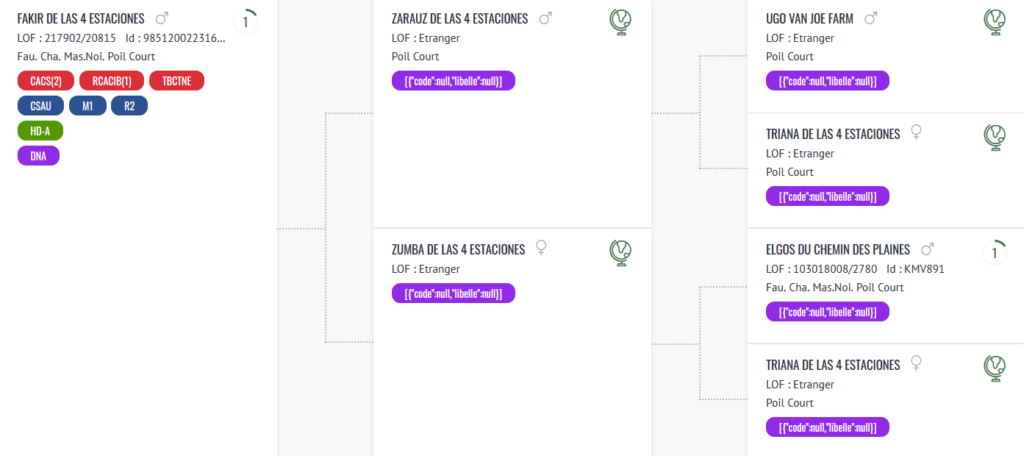Click the female symbol next to Zumba de las 4 Estaciones
Image resolution: width=1024 pixels, height=456 pixels.
pyautogui.click(x=541, y=248)
